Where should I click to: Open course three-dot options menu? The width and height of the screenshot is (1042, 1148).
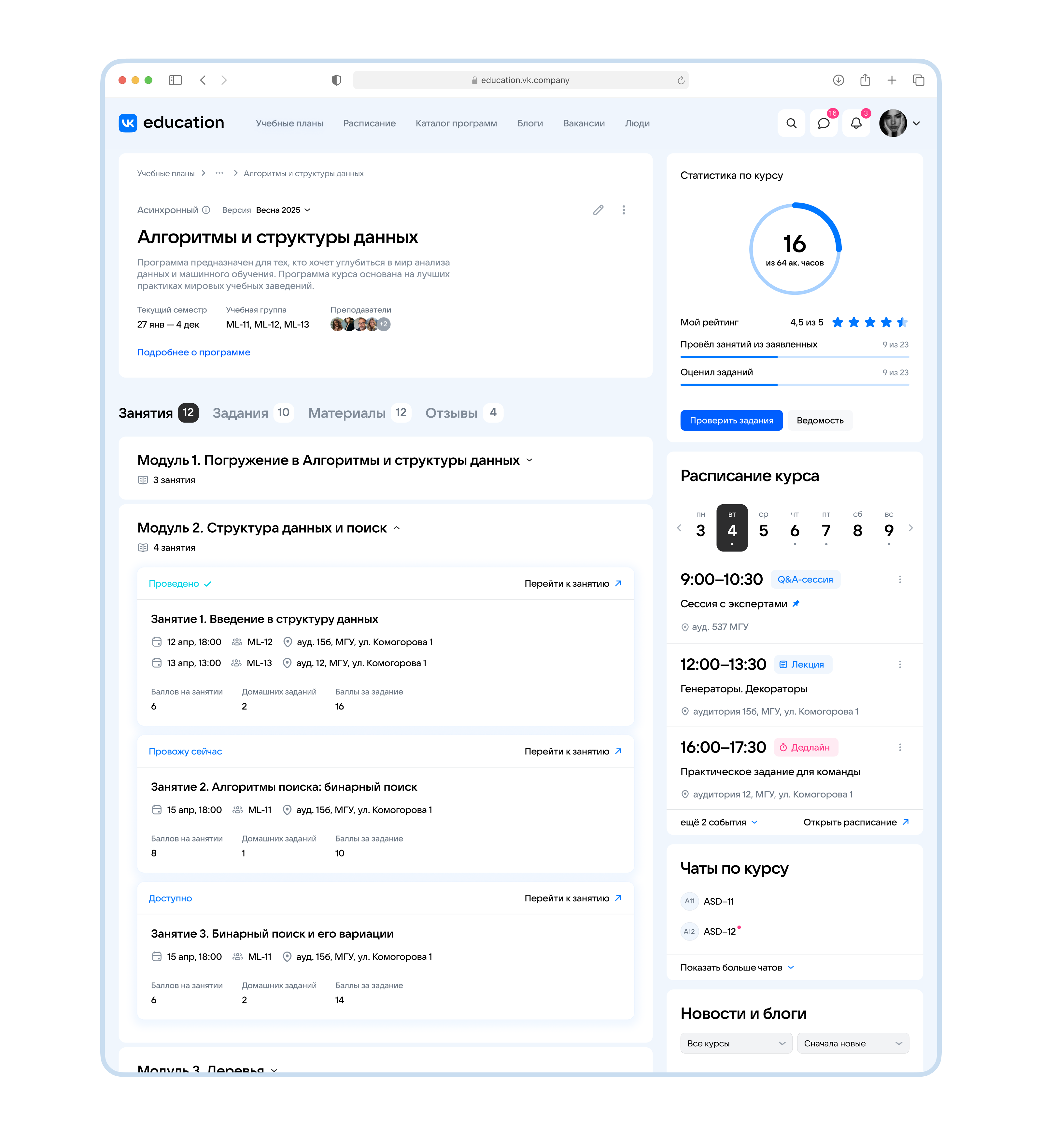click(x=624, y=210)
